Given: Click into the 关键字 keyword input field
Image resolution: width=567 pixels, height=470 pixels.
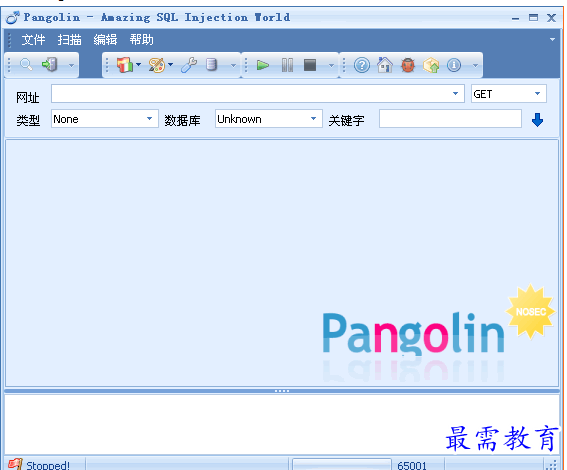Looking at the screenshot, I should pos(450,119).
